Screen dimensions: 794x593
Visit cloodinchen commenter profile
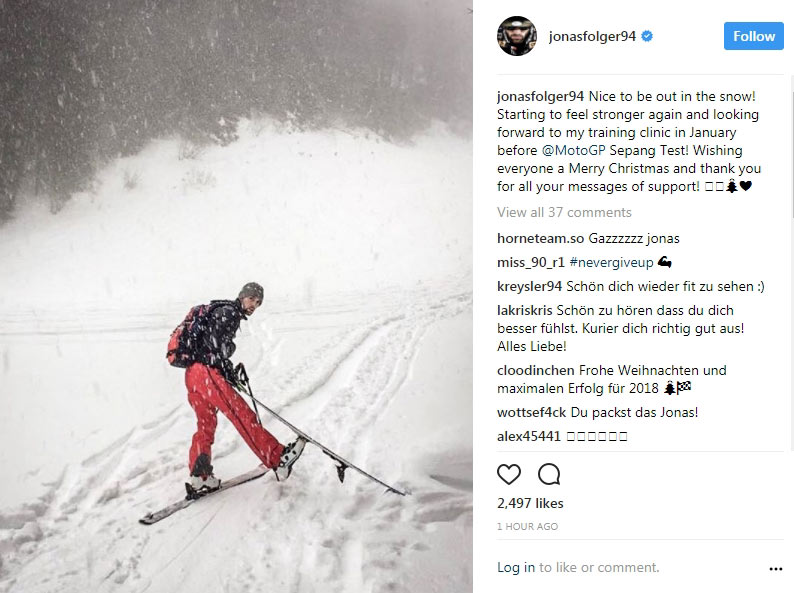[535, 370]
